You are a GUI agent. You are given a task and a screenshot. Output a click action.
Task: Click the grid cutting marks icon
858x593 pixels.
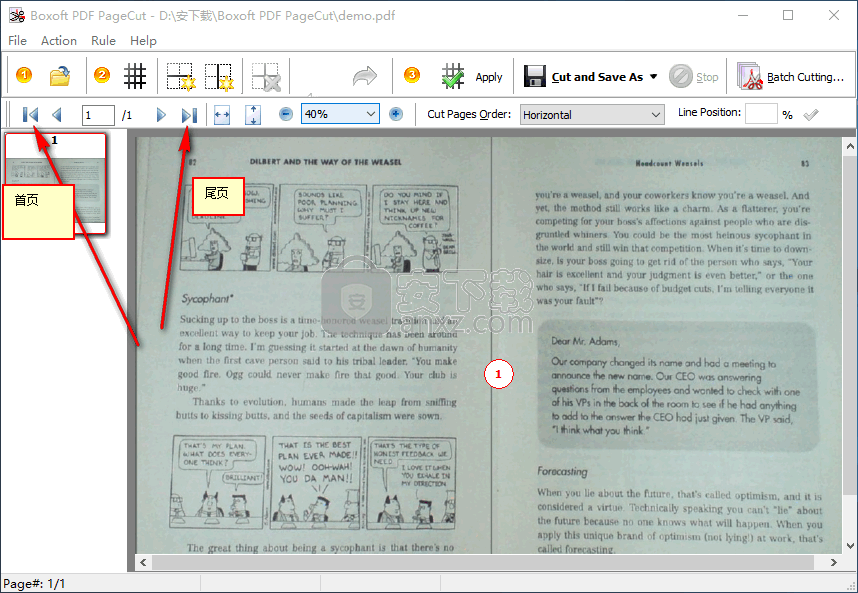click(135, 76)
